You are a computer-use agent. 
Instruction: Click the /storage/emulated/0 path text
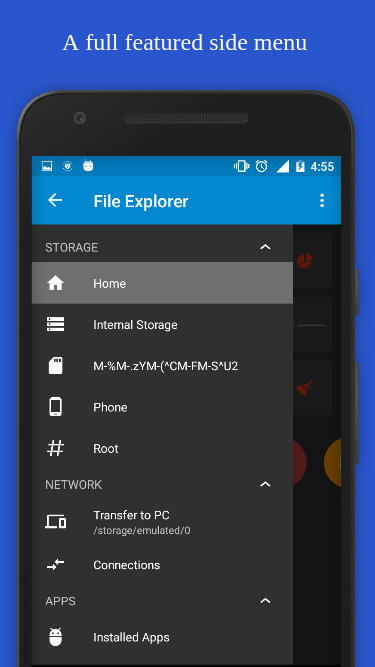click(x=142, y=531)
